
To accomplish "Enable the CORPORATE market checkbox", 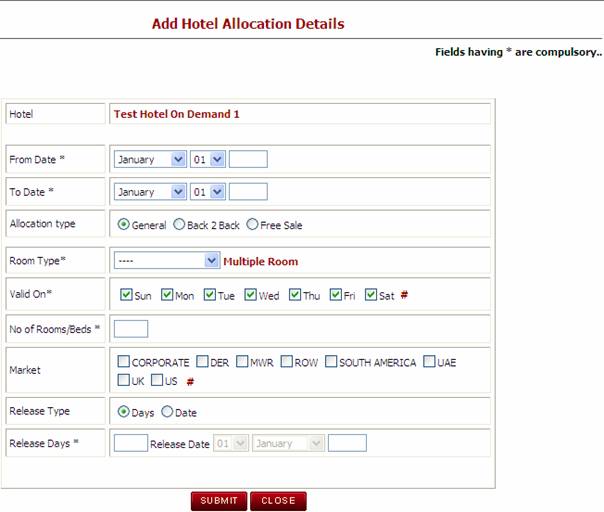I will (123, 362).
